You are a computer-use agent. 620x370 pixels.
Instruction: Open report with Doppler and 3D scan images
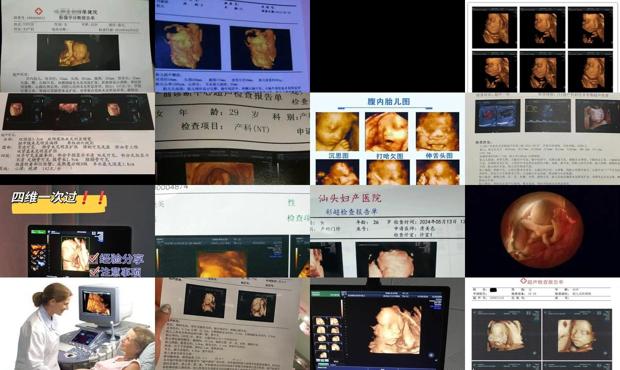coord(542,139)
